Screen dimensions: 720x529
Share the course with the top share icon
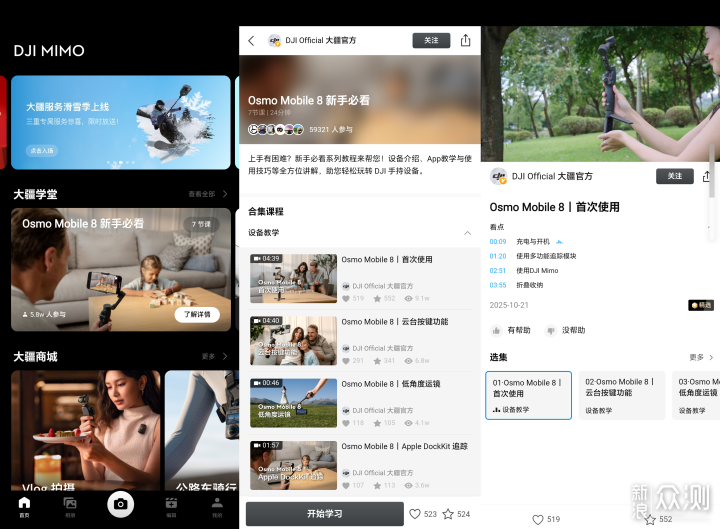(465, 40)
